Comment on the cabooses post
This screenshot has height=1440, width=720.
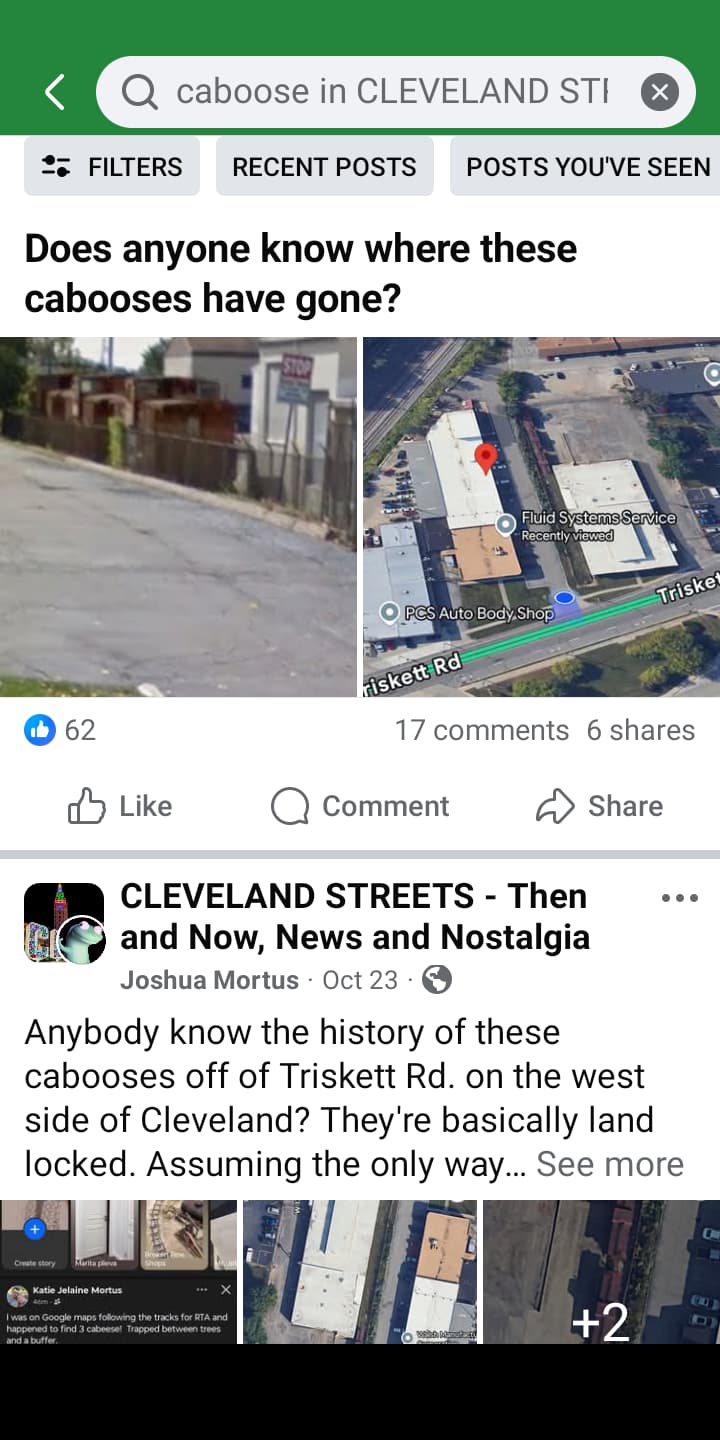tap(360, 806)
